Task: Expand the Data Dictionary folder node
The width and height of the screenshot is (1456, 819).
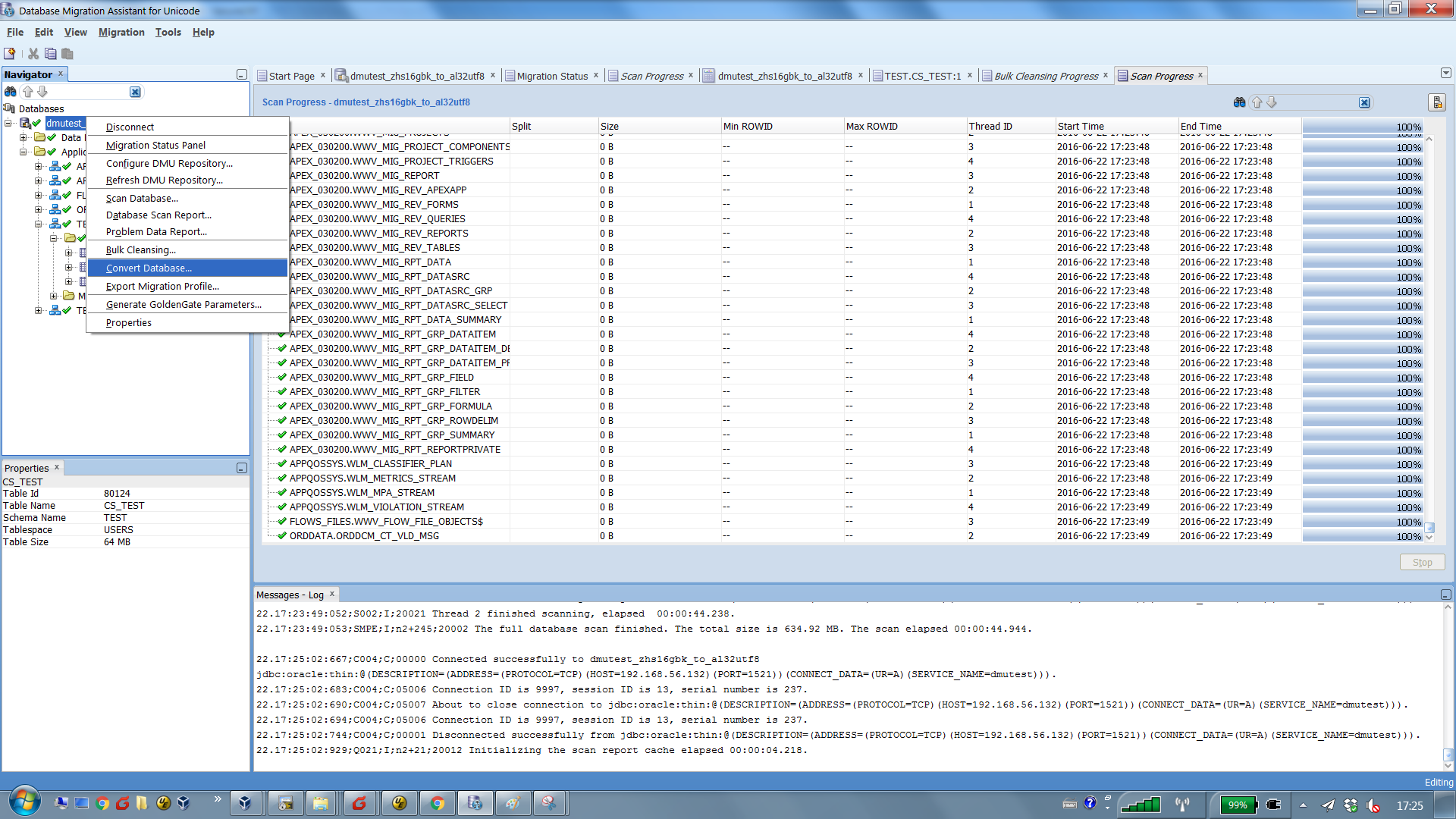Action: point(24,137)
